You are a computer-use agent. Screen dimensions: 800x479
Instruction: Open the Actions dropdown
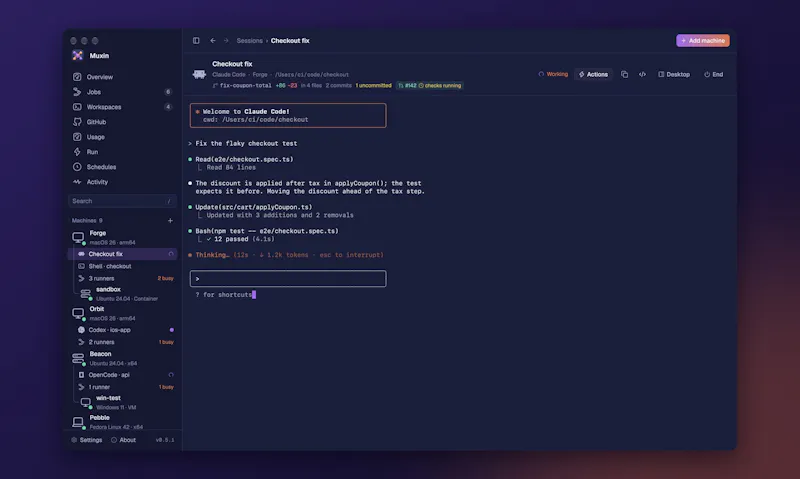[x=593, y=74]
